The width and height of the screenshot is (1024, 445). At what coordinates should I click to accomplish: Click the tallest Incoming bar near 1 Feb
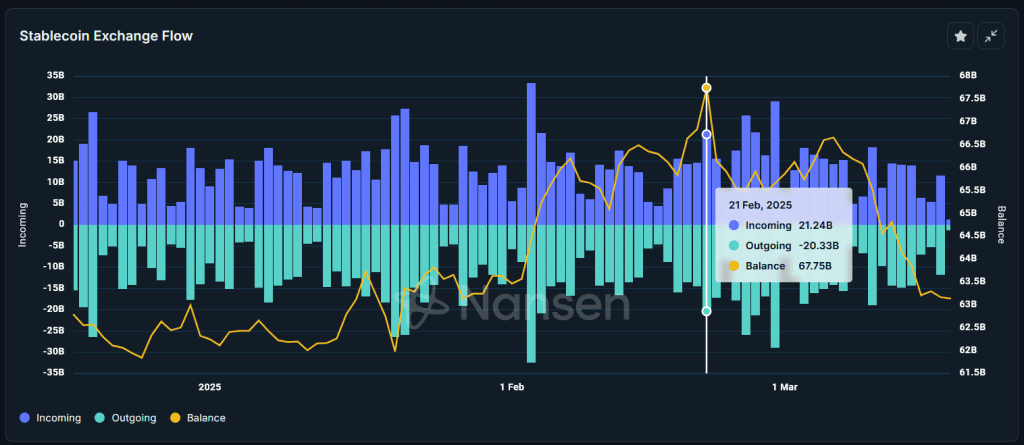(x=531, y=154)
